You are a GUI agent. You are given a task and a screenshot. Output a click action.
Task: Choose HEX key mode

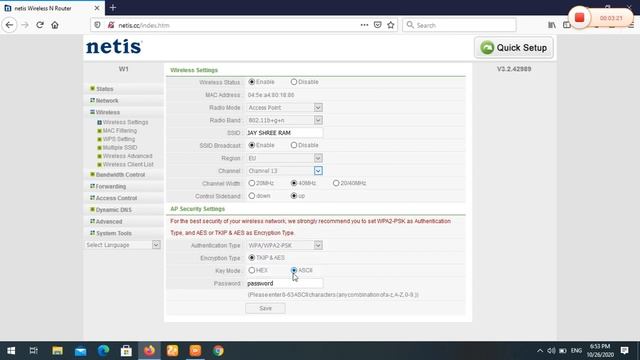[251, 270]
